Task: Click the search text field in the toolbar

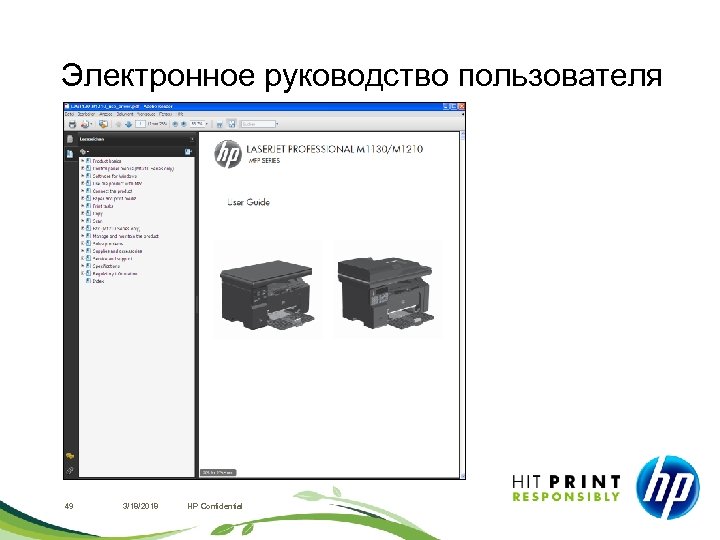Action: coord(258,124)
